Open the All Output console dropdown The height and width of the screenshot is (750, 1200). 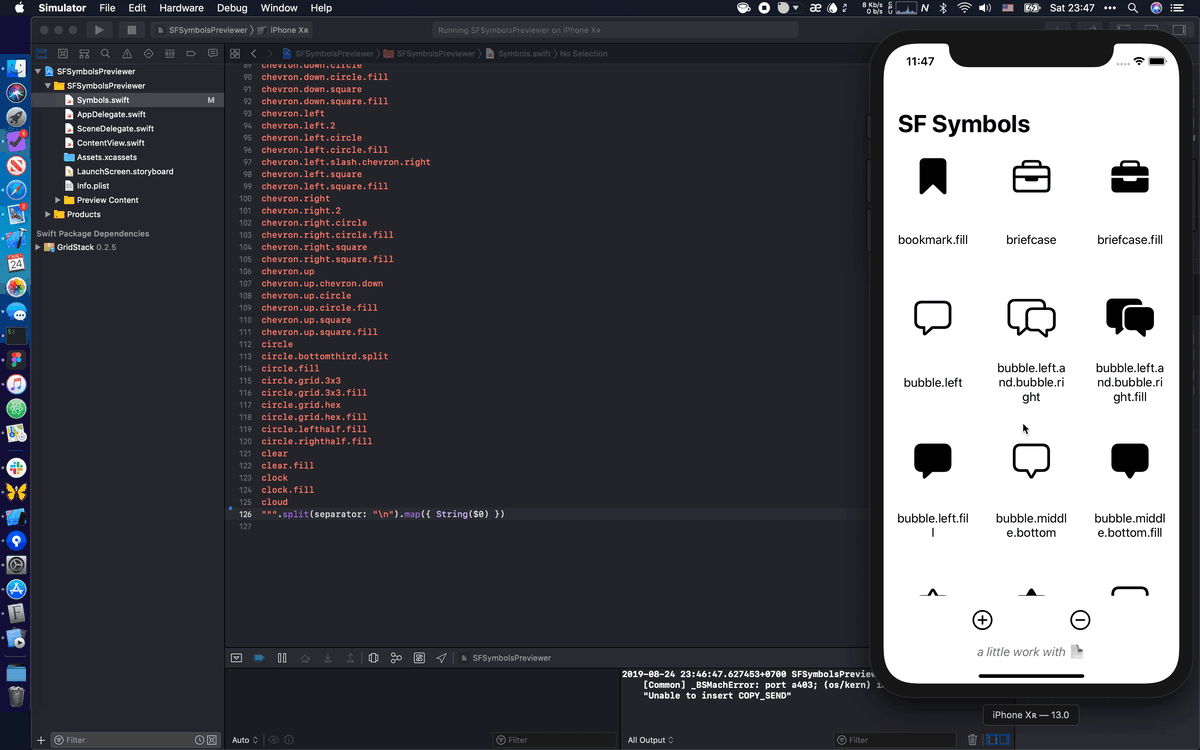[650, 740]
